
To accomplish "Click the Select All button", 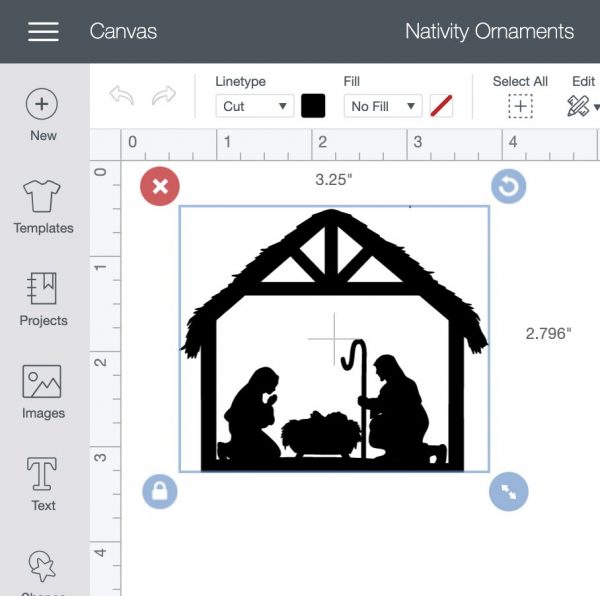I will pos(520,106).
